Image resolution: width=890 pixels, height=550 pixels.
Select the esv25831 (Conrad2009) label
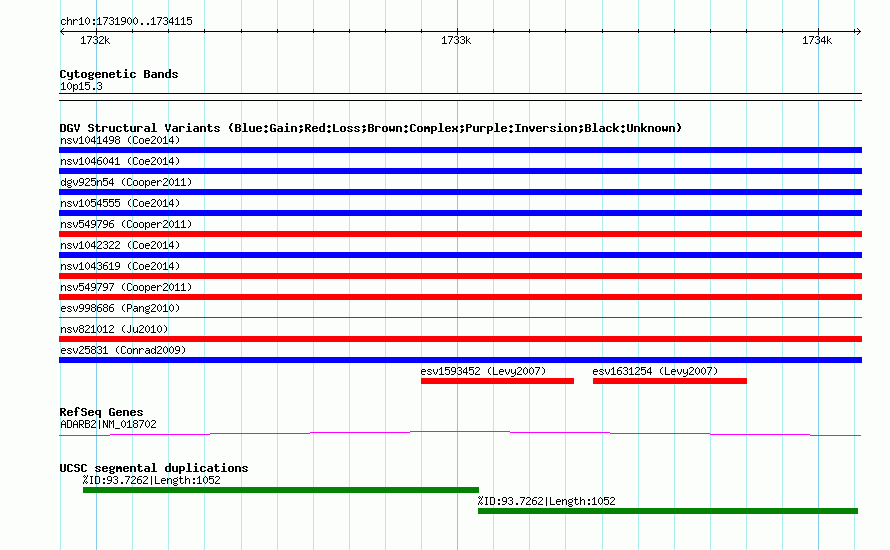point(123,350)
